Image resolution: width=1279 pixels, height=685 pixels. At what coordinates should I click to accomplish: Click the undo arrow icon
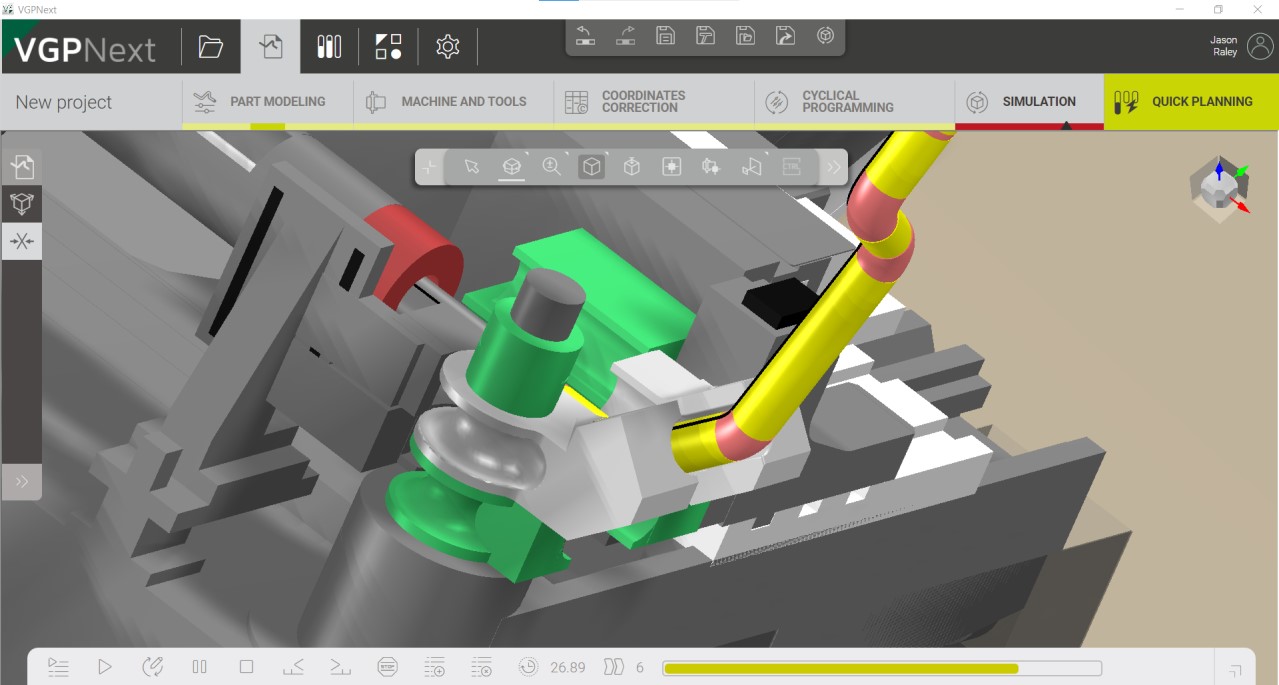(586, 36)
